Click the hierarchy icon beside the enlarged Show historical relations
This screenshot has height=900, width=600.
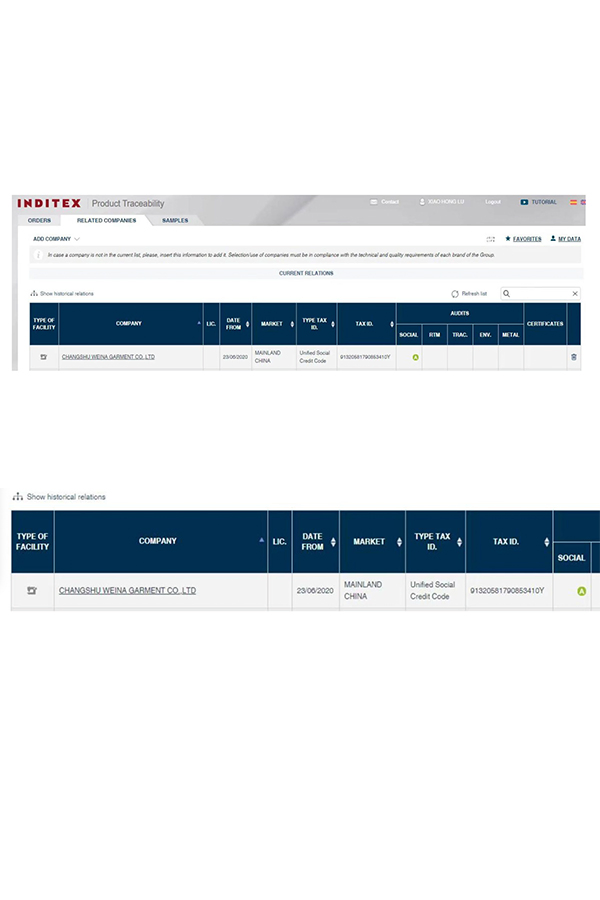click(18, 496)
